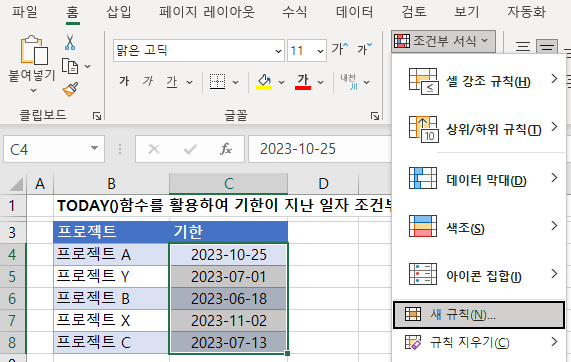Viewport: 571px width, 362px height.
Task: Open fill color dropdown arrow
Action: [x=281, y=82]
